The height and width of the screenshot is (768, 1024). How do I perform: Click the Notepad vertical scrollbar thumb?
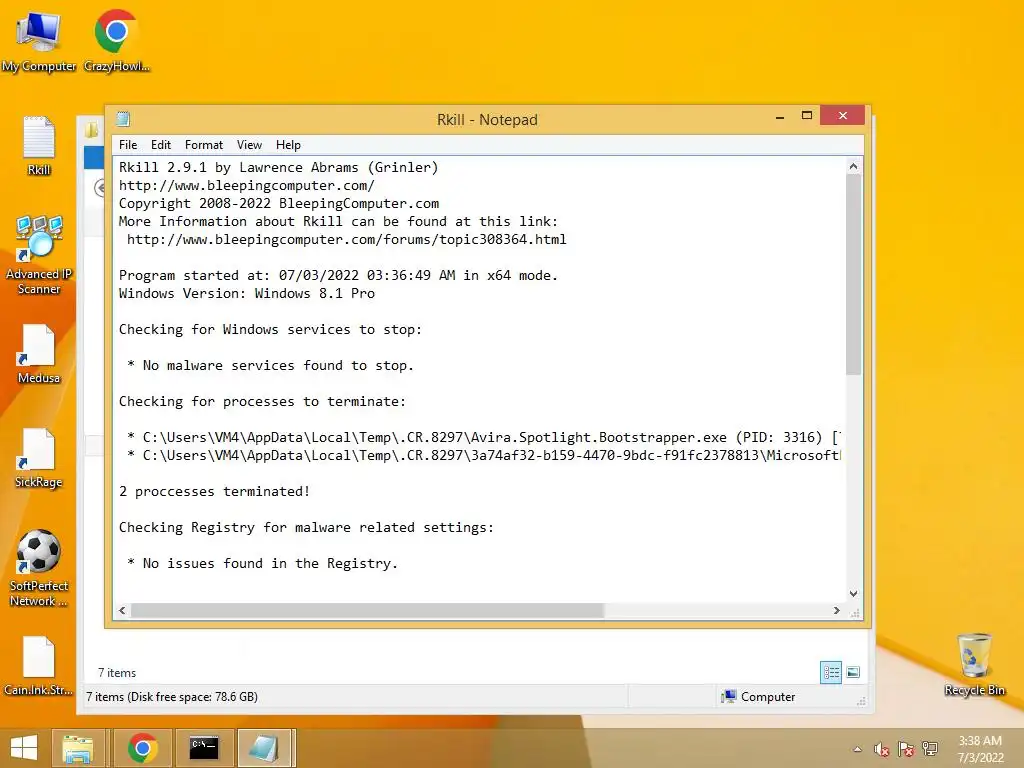(853, 275)
